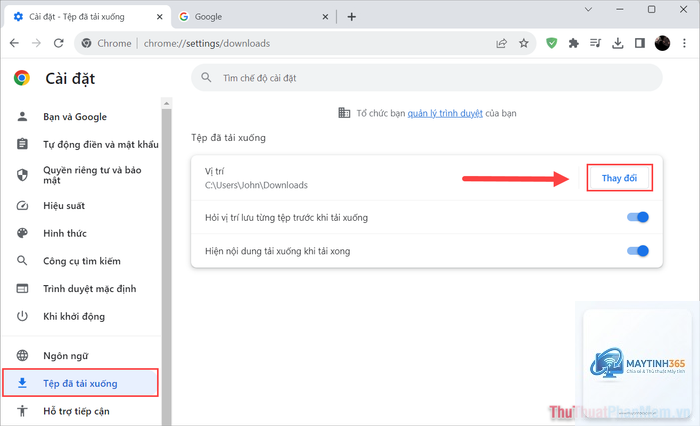The height and width of the screenshot is (426, 700).
Task: Click the Thay đổi button for download location
Action: point(619,178)
